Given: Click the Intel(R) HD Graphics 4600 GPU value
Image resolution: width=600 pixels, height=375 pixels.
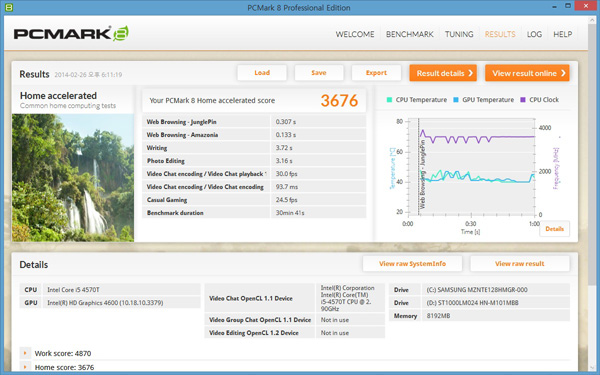Looking at the screenshot, I should tap(105, 303).
